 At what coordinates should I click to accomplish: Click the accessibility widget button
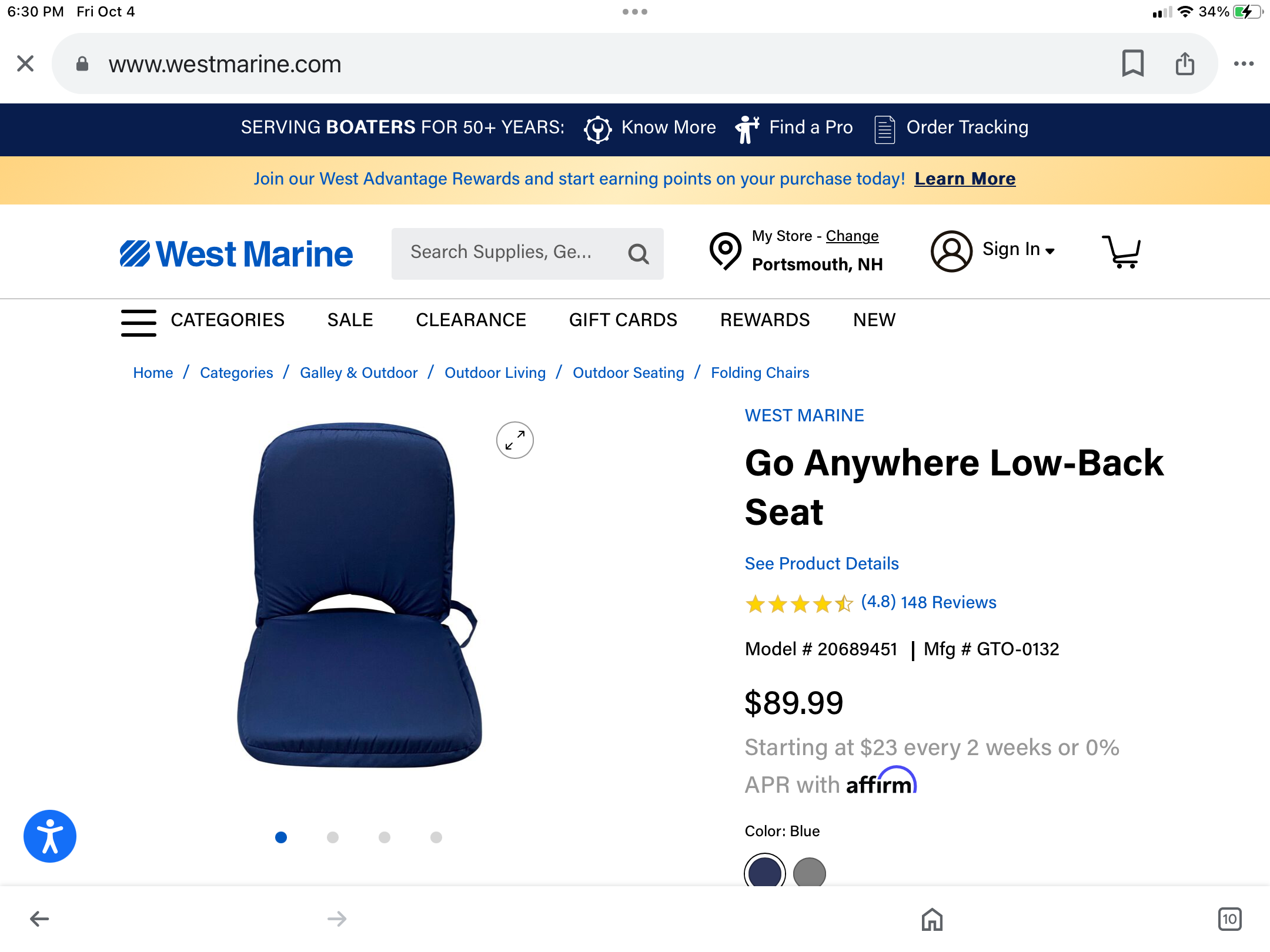pos(50,836)
